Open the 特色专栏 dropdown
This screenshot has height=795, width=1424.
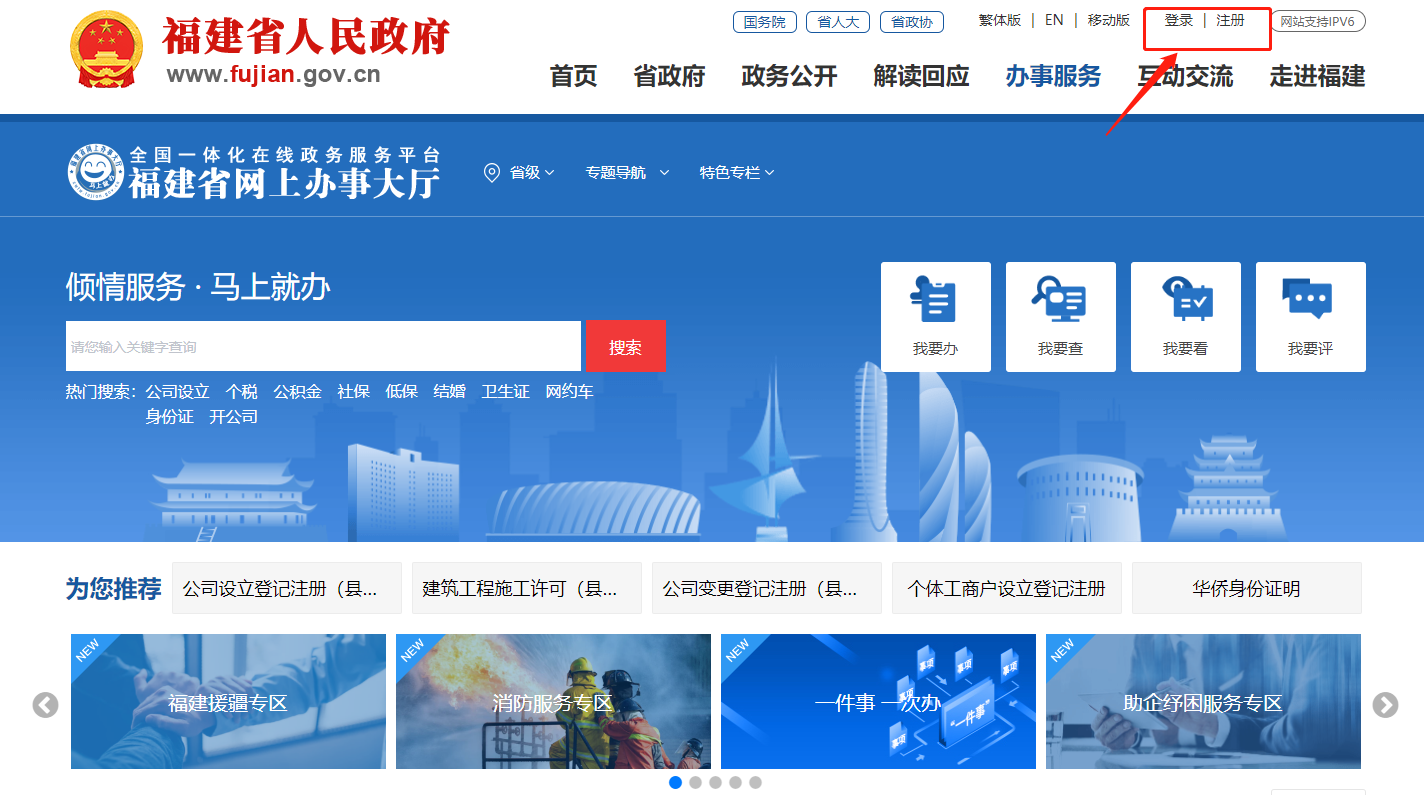(x=737, y=173)
